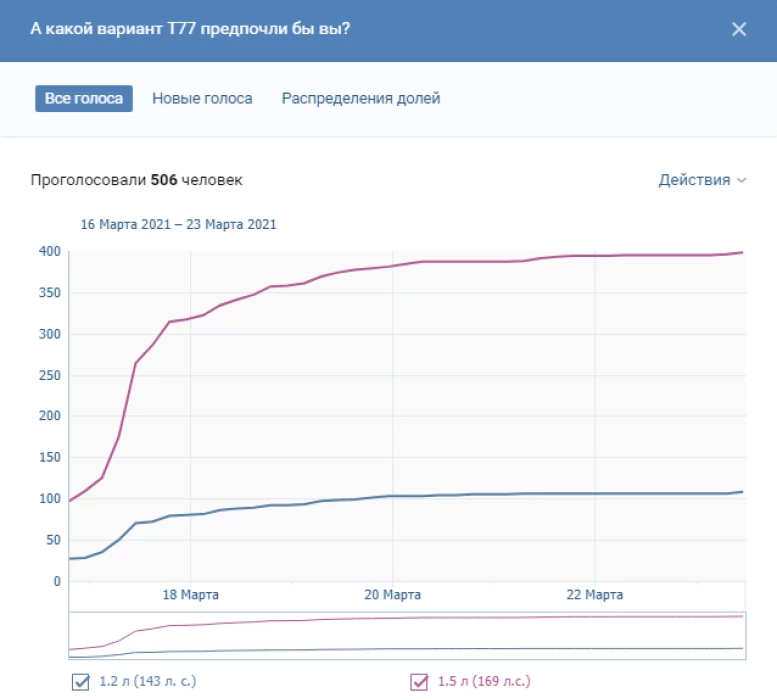The height and width of the screenshot is (700, 777).
Task: Click the blue 1.2 л line end near 100
Action: tap(741, 492)
